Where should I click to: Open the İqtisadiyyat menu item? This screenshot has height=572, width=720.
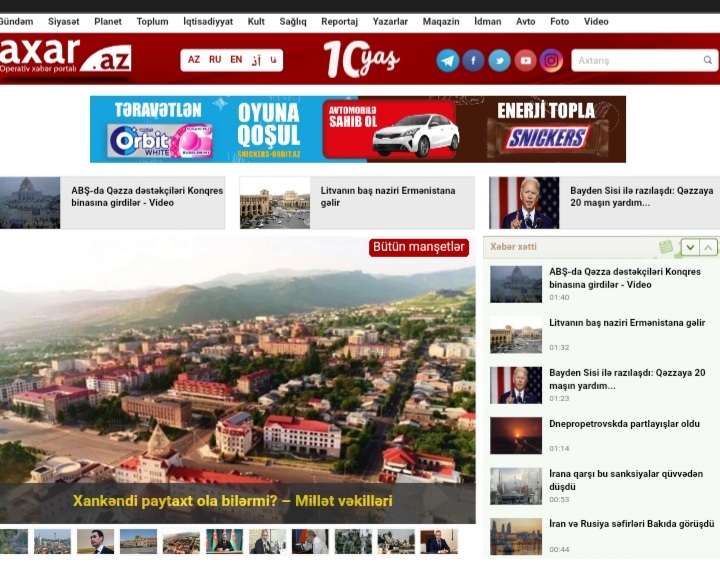tap(208, 21)
